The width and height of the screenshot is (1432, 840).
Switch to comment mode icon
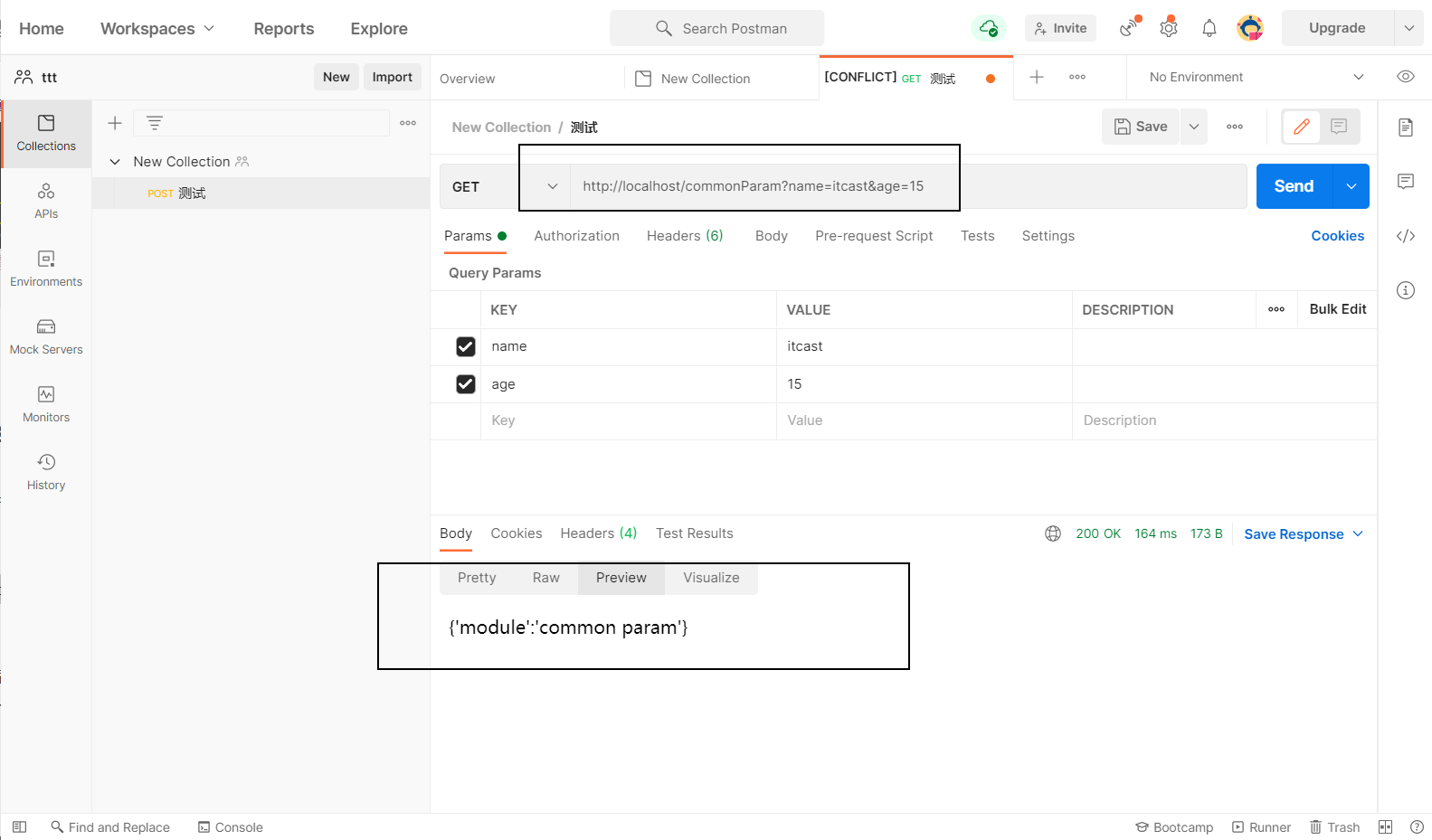point(1339,127)
